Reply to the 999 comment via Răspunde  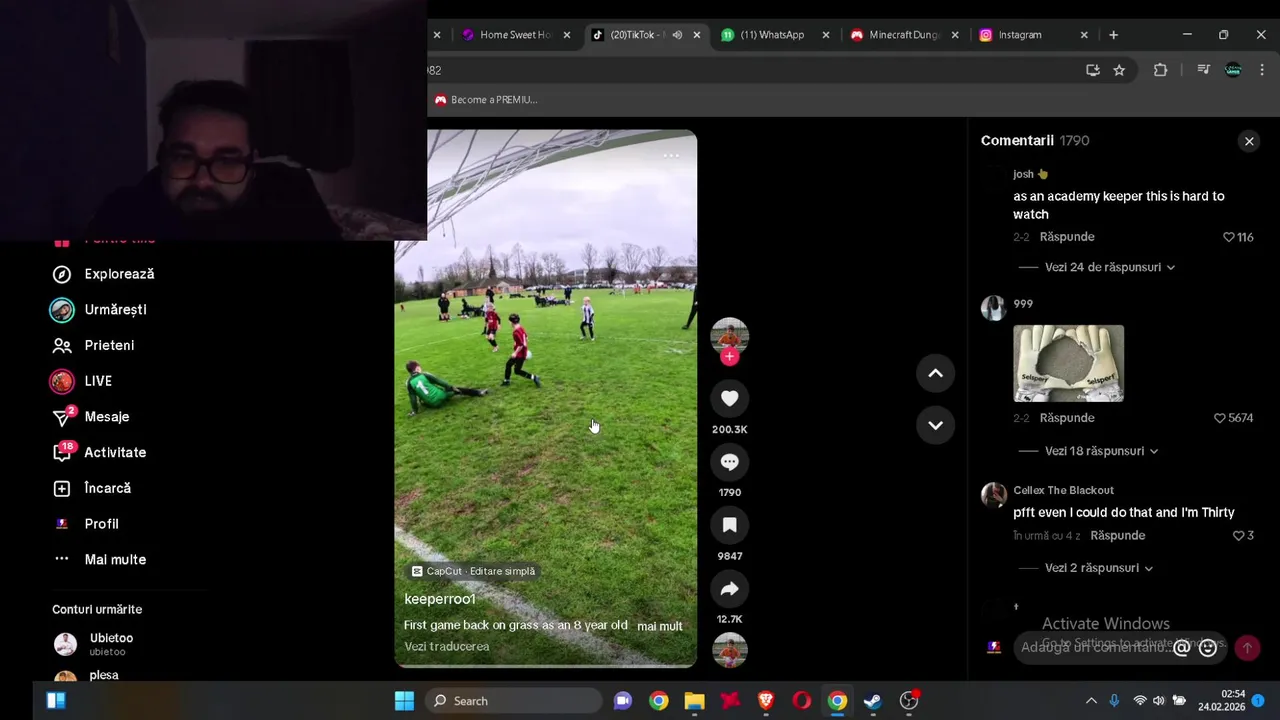1067,418
